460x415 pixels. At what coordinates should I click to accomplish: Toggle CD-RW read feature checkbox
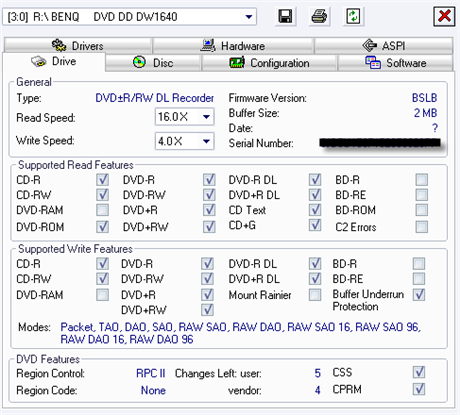click(x=102, y=195)
